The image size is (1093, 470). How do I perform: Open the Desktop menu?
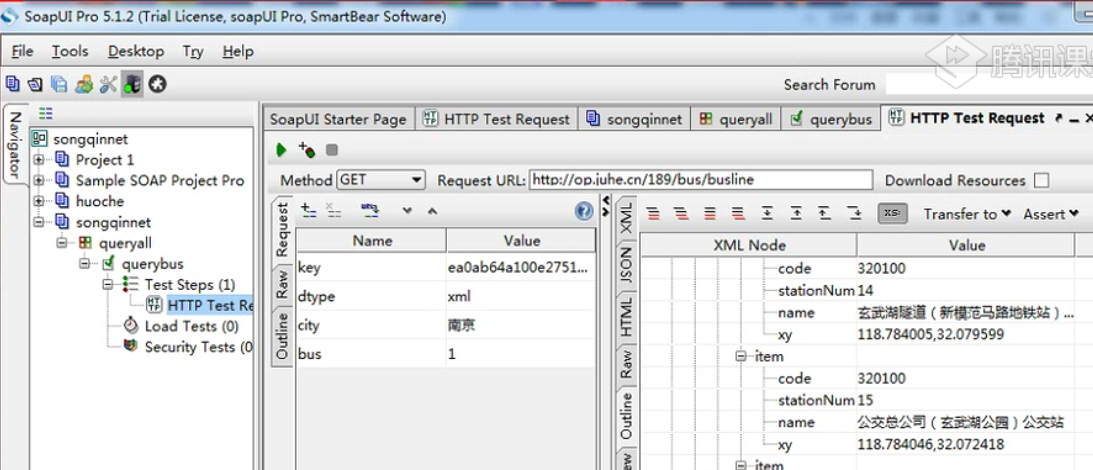[136, 51]
